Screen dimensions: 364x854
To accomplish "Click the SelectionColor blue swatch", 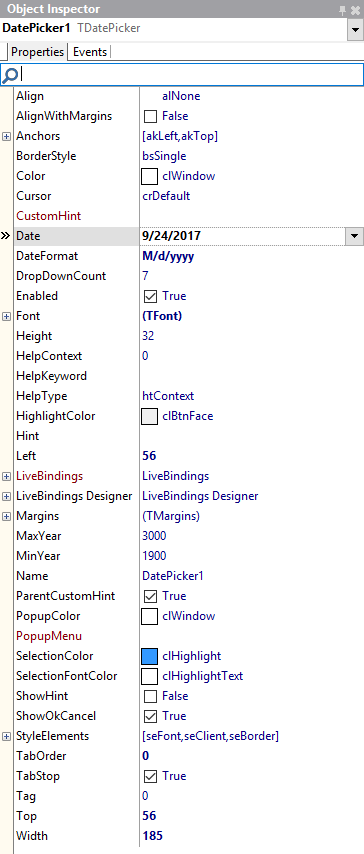I will [149, 656].
